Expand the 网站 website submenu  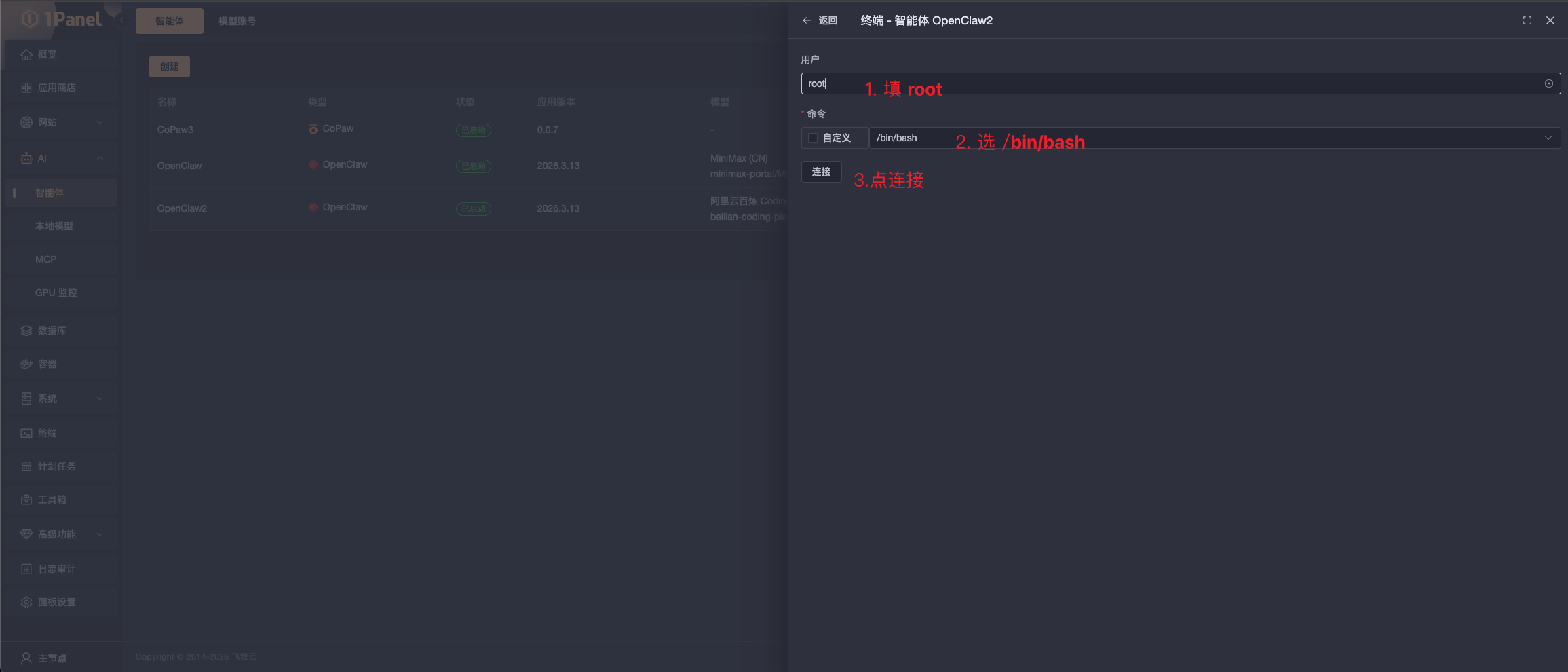(100, 122)
